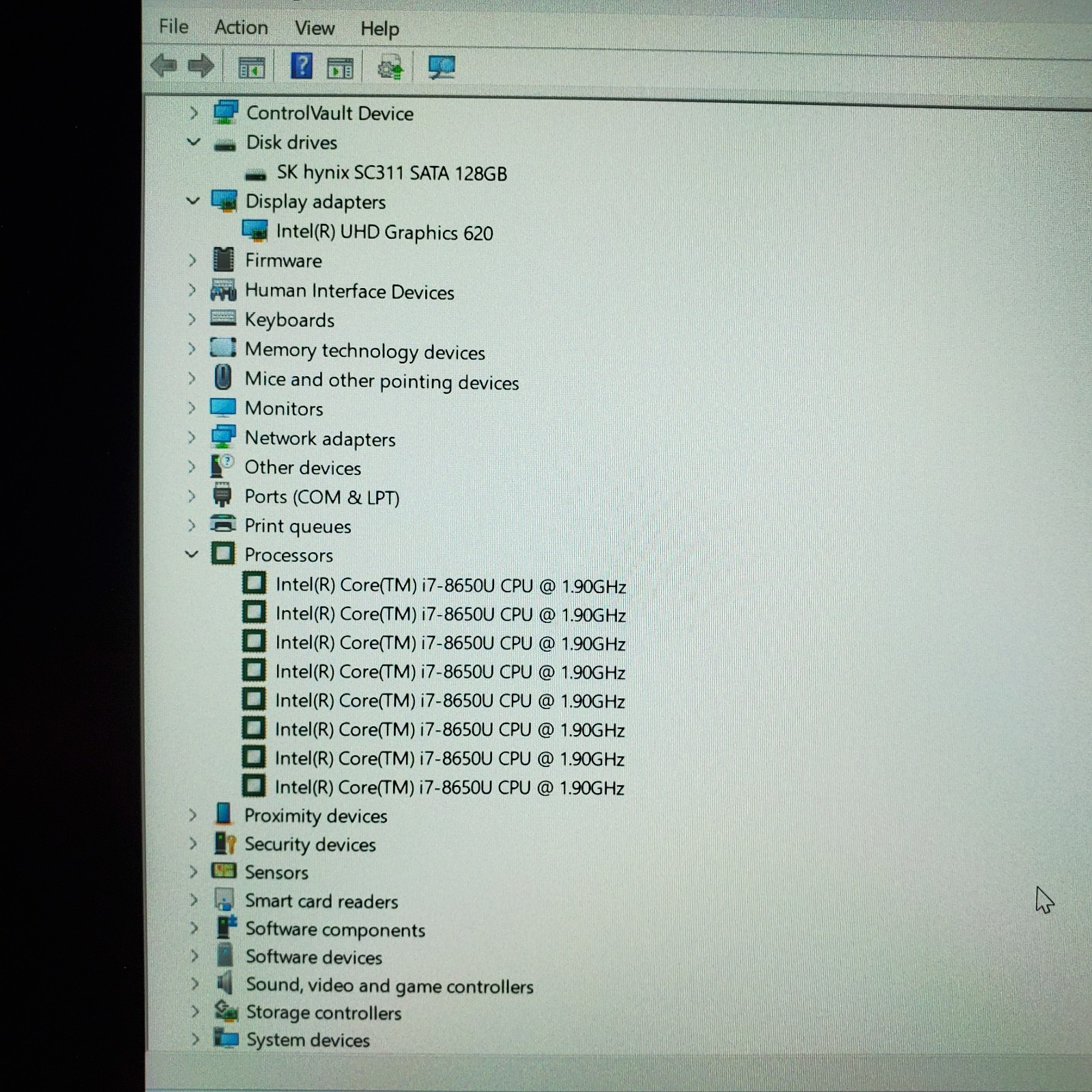Click the Sound controllers speaker icon

tap(225, 983)
